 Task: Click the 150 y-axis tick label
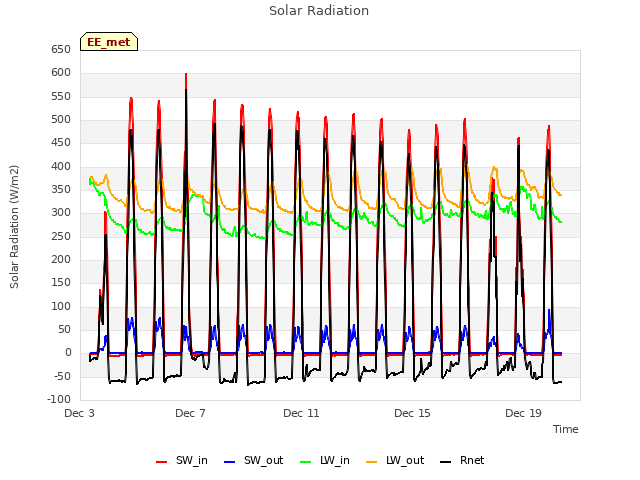(61, 282)
